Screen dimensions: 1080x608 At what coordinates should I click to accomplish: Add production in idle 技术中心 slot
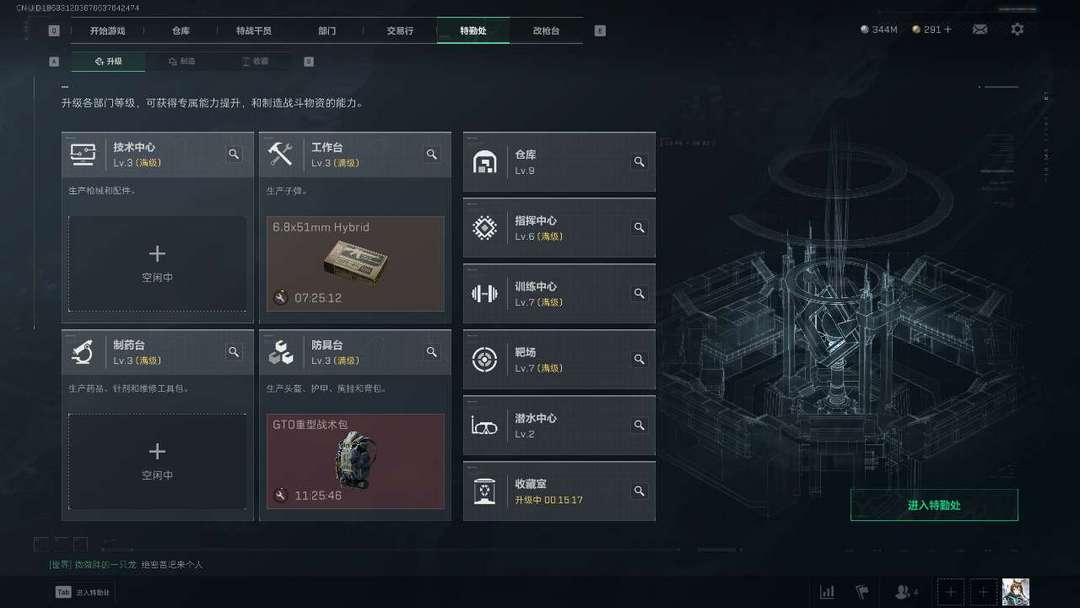157,264
